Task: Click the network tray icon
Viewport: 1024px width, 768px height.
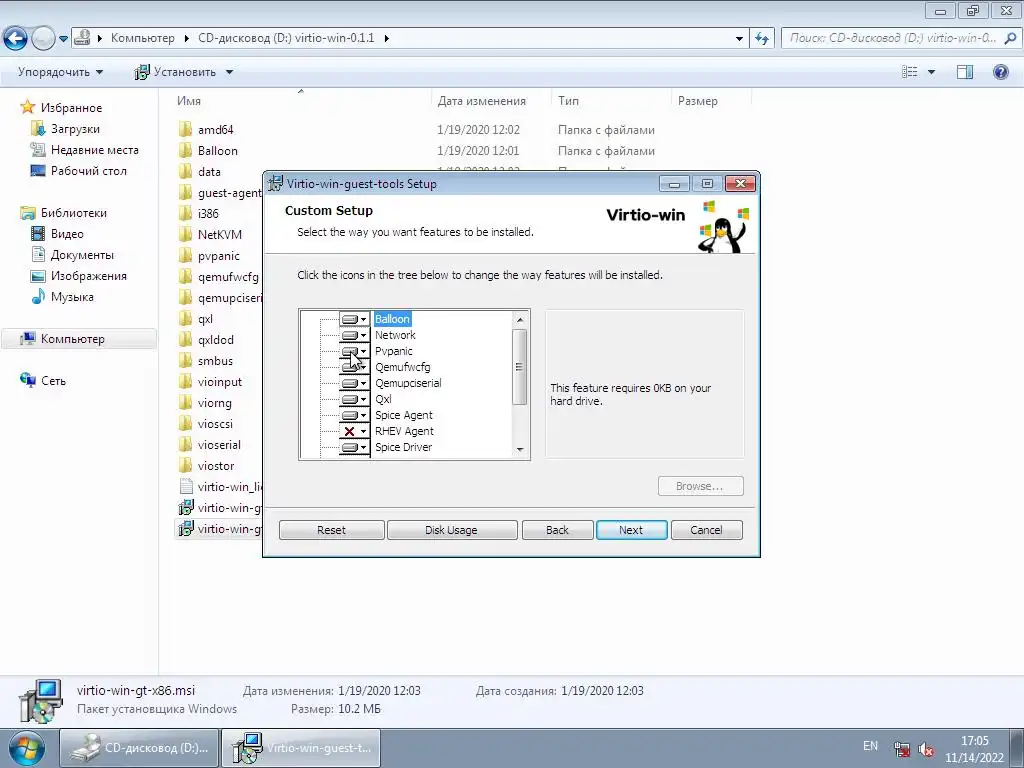Action: pos(902,750)
